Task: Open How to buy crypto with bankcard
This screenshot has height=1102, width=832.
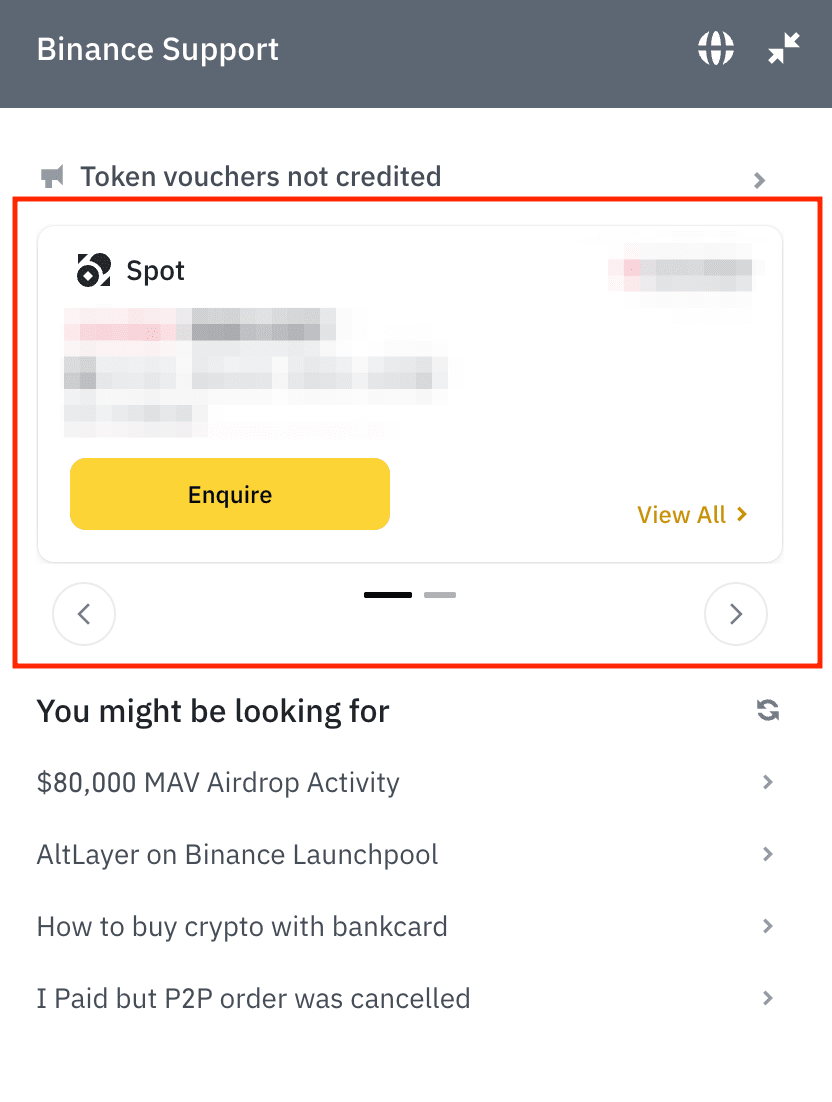Action: (x=242, y=926)
